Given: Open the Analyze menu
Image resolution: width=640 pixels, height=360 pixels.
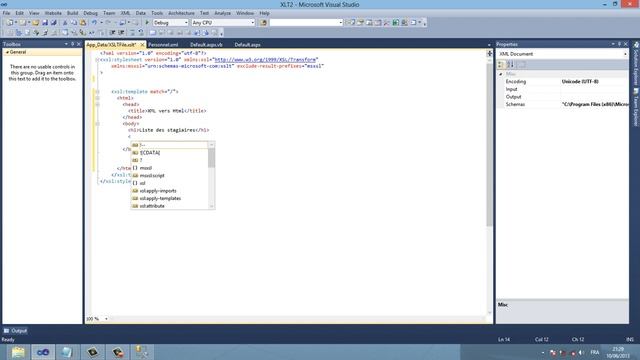Looking at the screenshot, I should [x=222, y=13].
